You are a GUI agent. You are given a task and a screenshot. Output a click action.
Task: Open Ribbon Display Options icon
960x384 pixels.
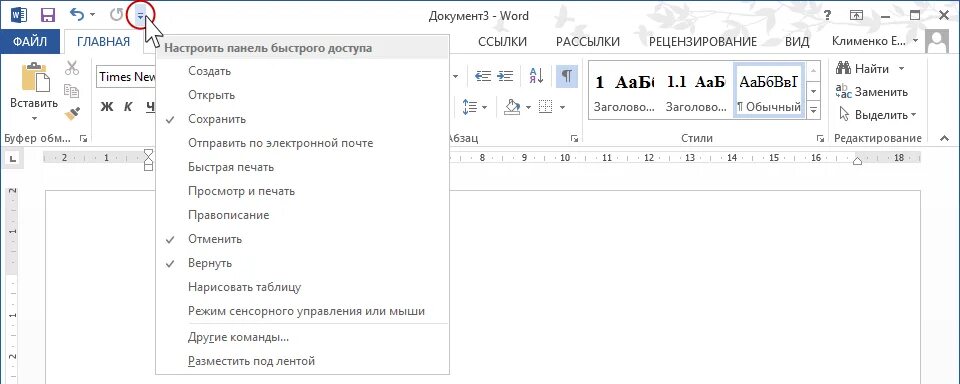click(857, 15)
